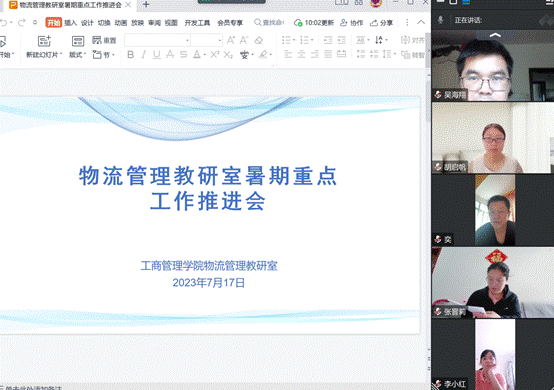Select the 开始 (Home) ribbon tab
The width and height of the screenshot is (554, 390).
[54, 23]
